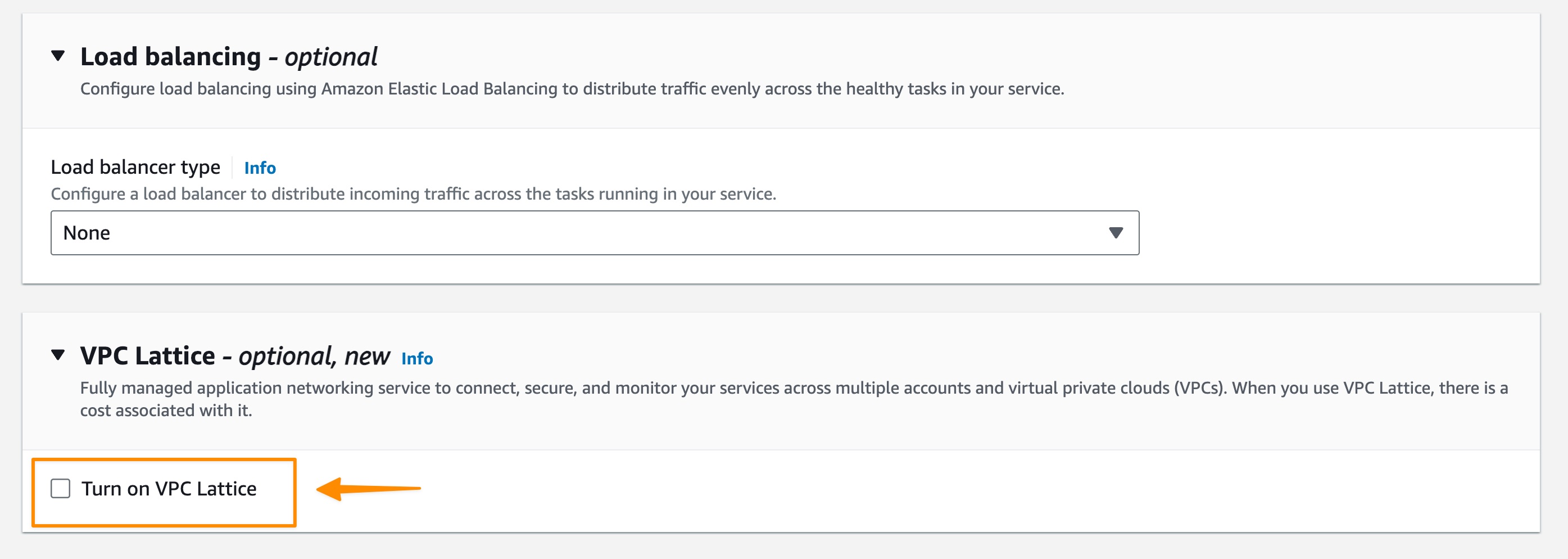Viewport: 1568px width, 559px height.
Task: Click the 'Load balancer type' label
Action: pos(135,167)
